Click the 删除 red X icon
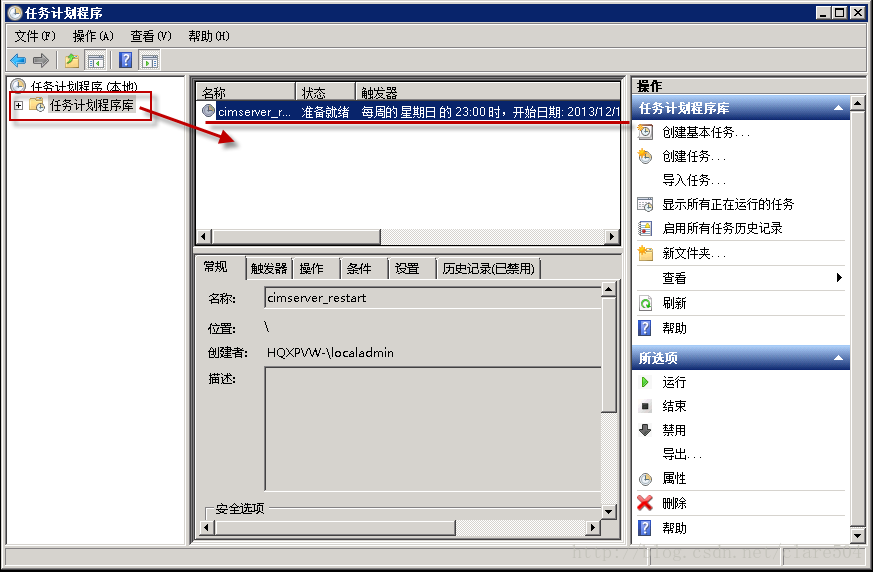Image resolution: width=873 pixels, height=572 pixels. coord(645,503)
